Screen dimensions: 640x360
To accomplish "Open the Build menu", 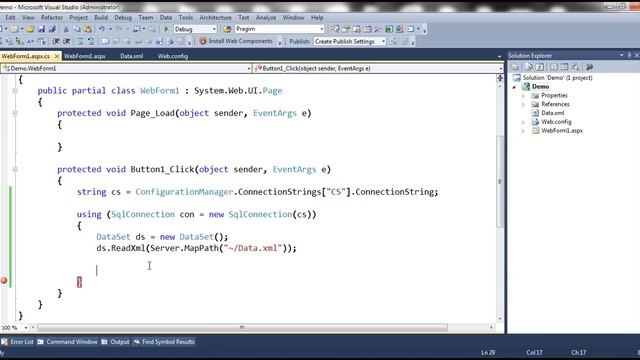I will click(101, 18).
